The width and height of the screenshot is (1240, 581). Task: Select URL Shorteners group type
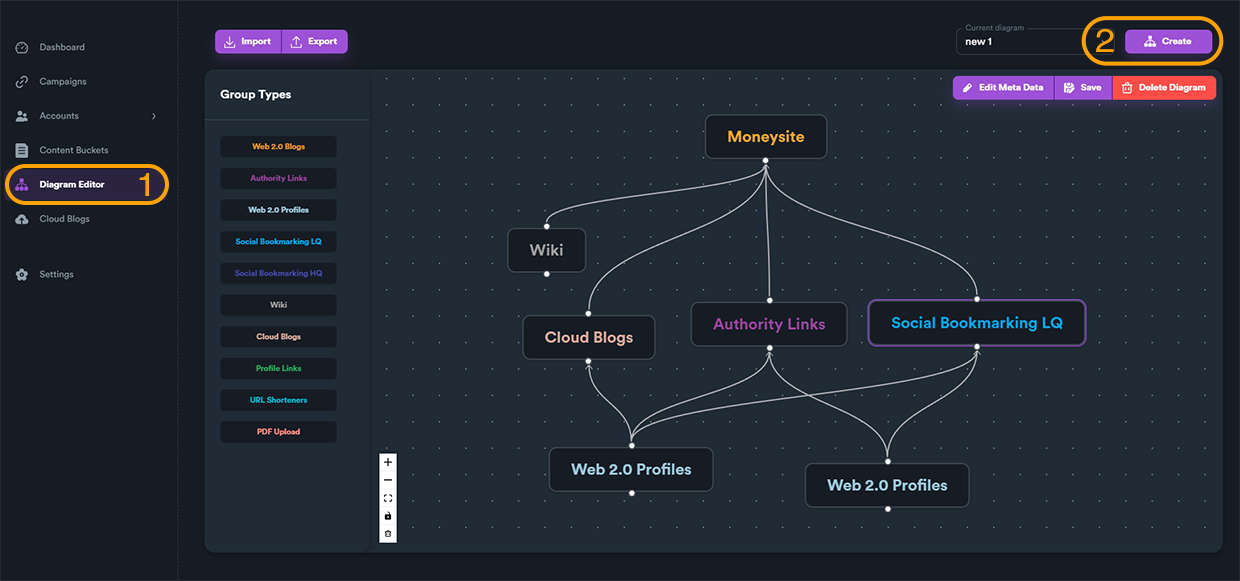(x=278, y=400)
